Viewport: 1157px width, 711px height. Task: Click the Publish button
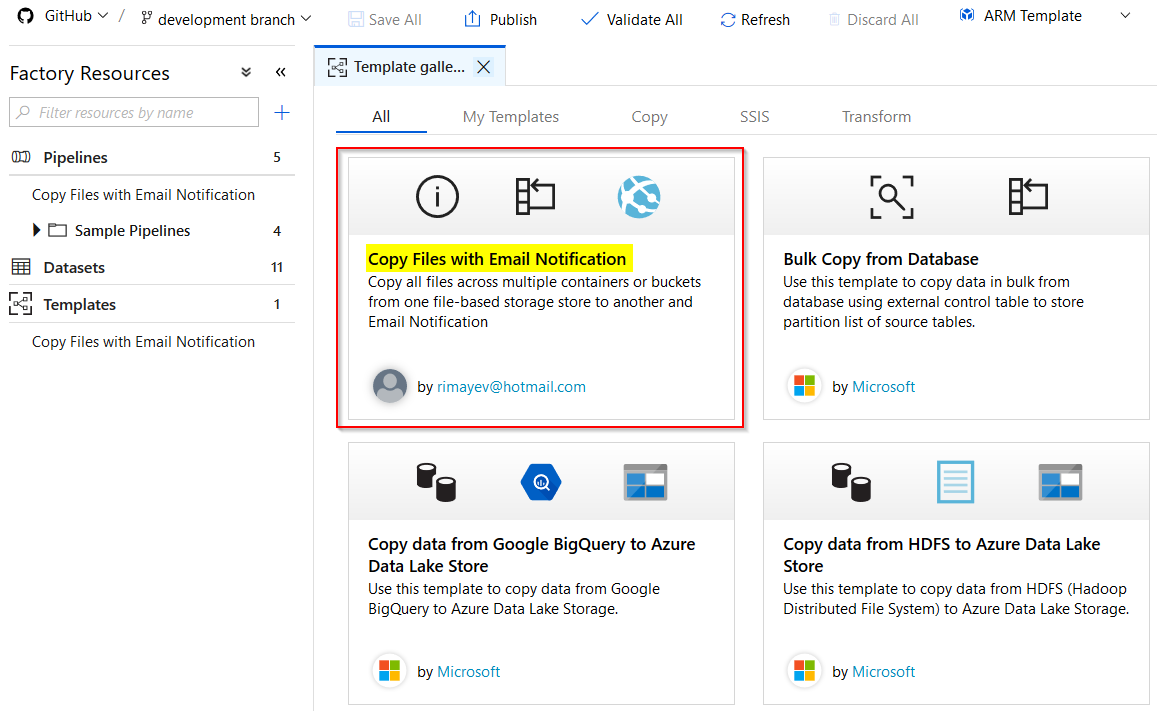(500, 20)
